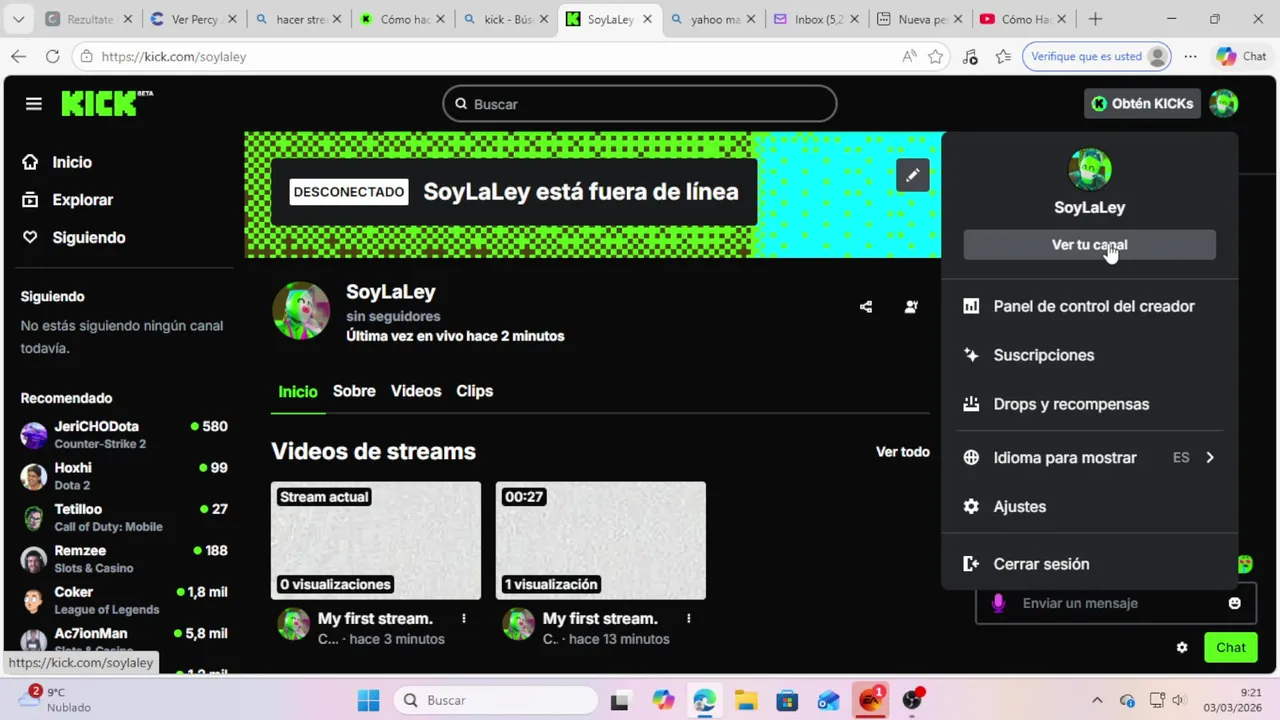Open a new browser tab

(1095, 19)
